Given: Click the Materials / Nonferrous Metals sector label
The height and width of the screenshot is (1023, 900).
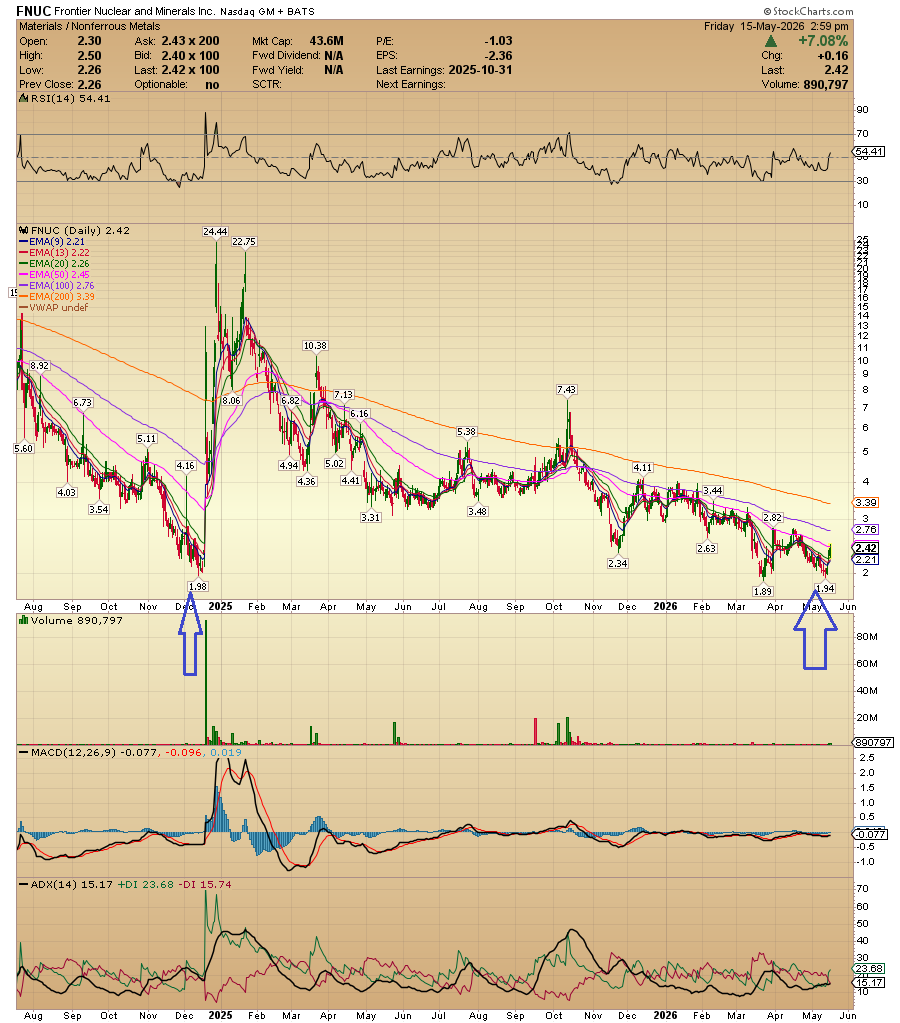Looking at the screenshot, I should tap(89, 26).
